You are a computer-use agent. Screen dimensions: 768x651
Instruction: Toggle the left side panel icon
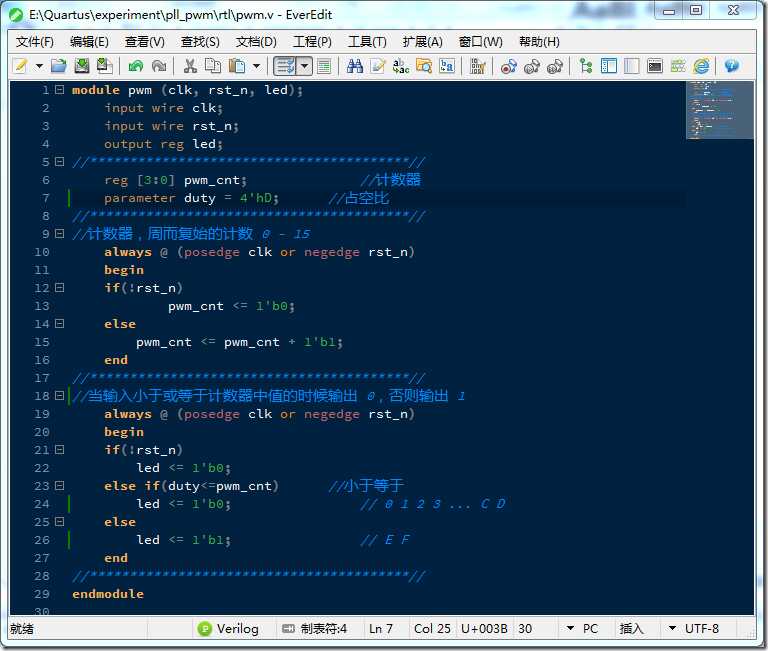609,66
